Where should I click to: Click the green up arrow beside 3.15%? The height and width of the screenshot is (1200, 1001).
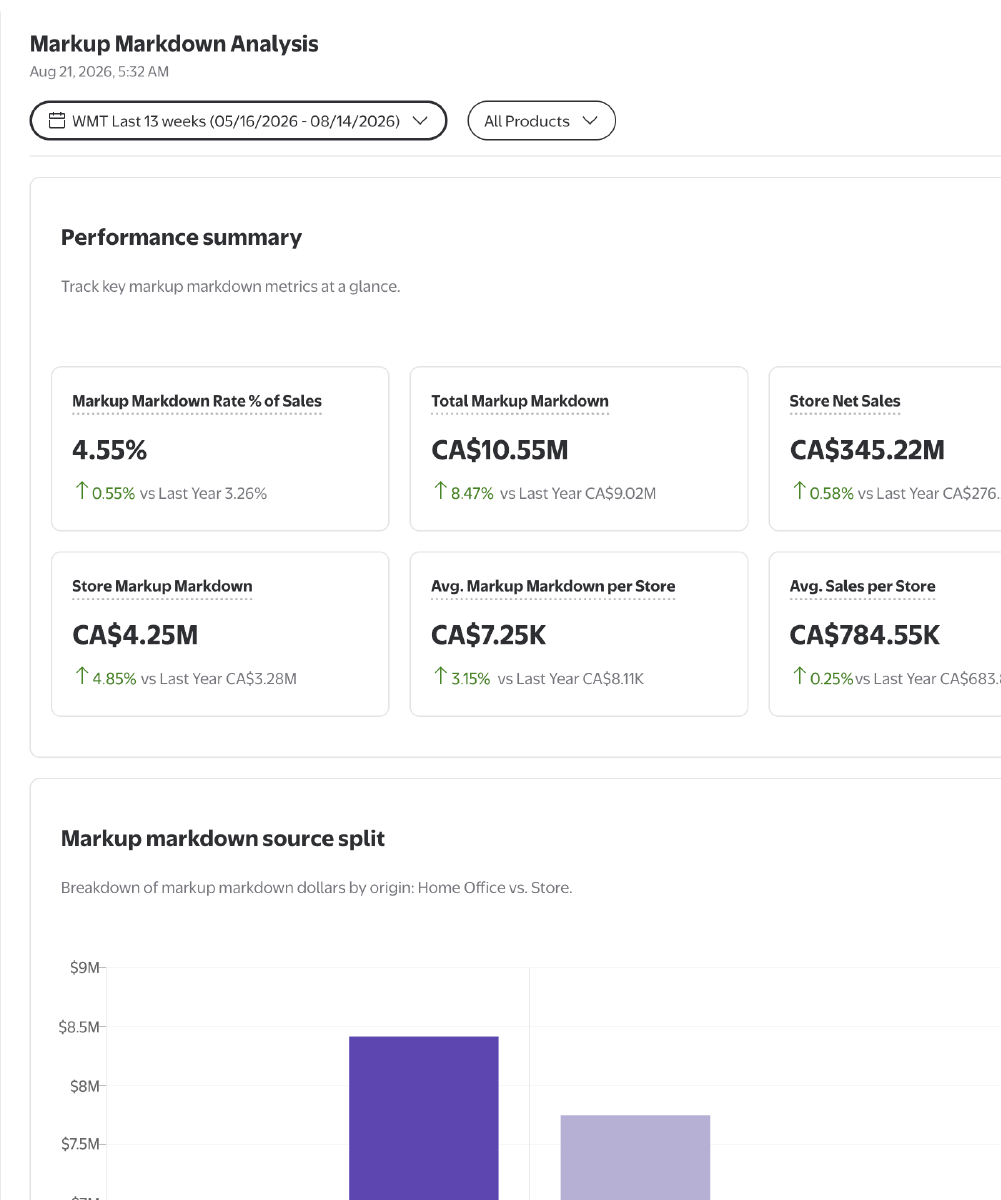point(440,675)
